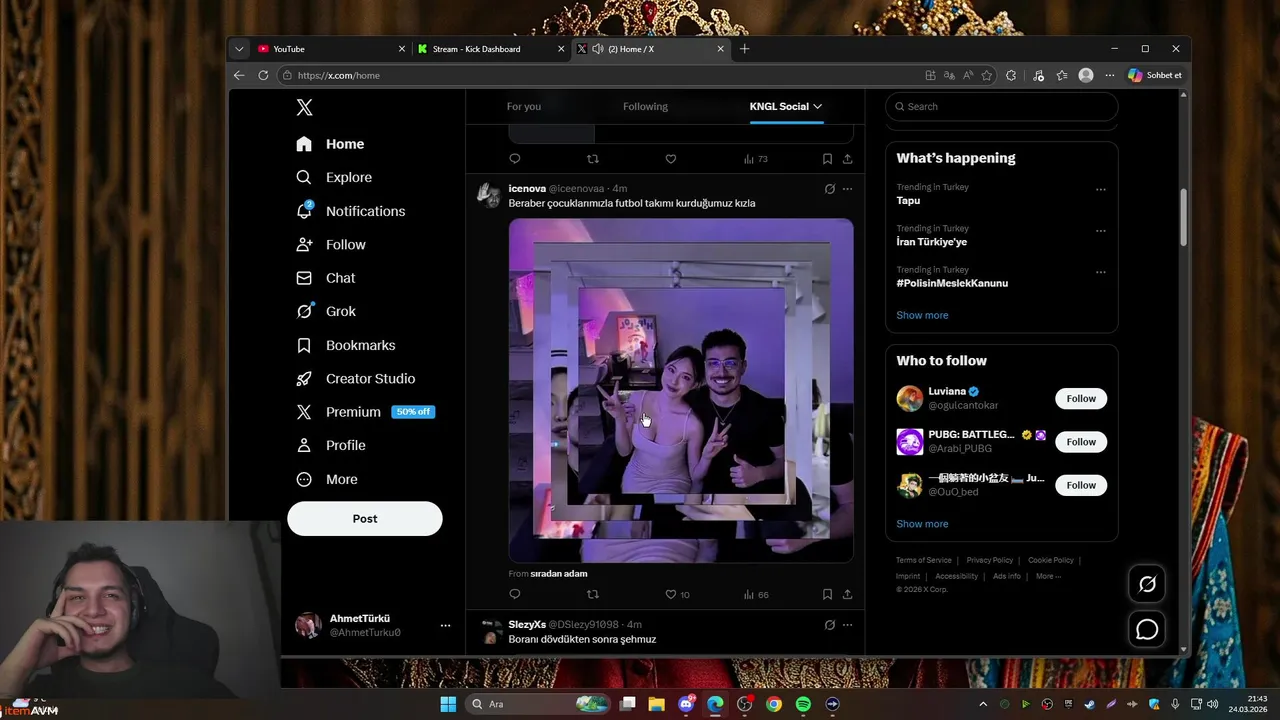Open more options for Tapu trend

click(1100, 189)
